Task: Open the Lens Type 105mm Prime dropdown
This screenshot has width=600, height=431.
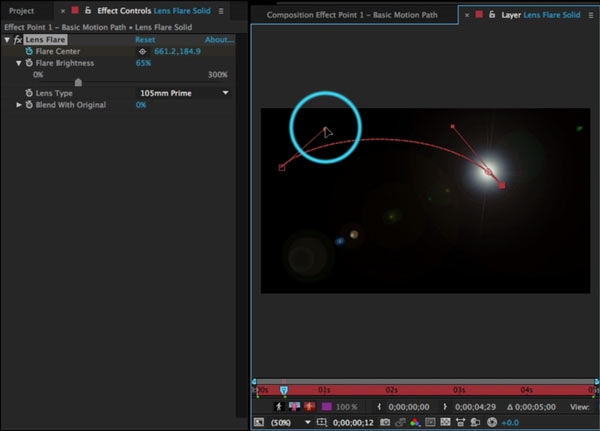Action: pos(184,93)
